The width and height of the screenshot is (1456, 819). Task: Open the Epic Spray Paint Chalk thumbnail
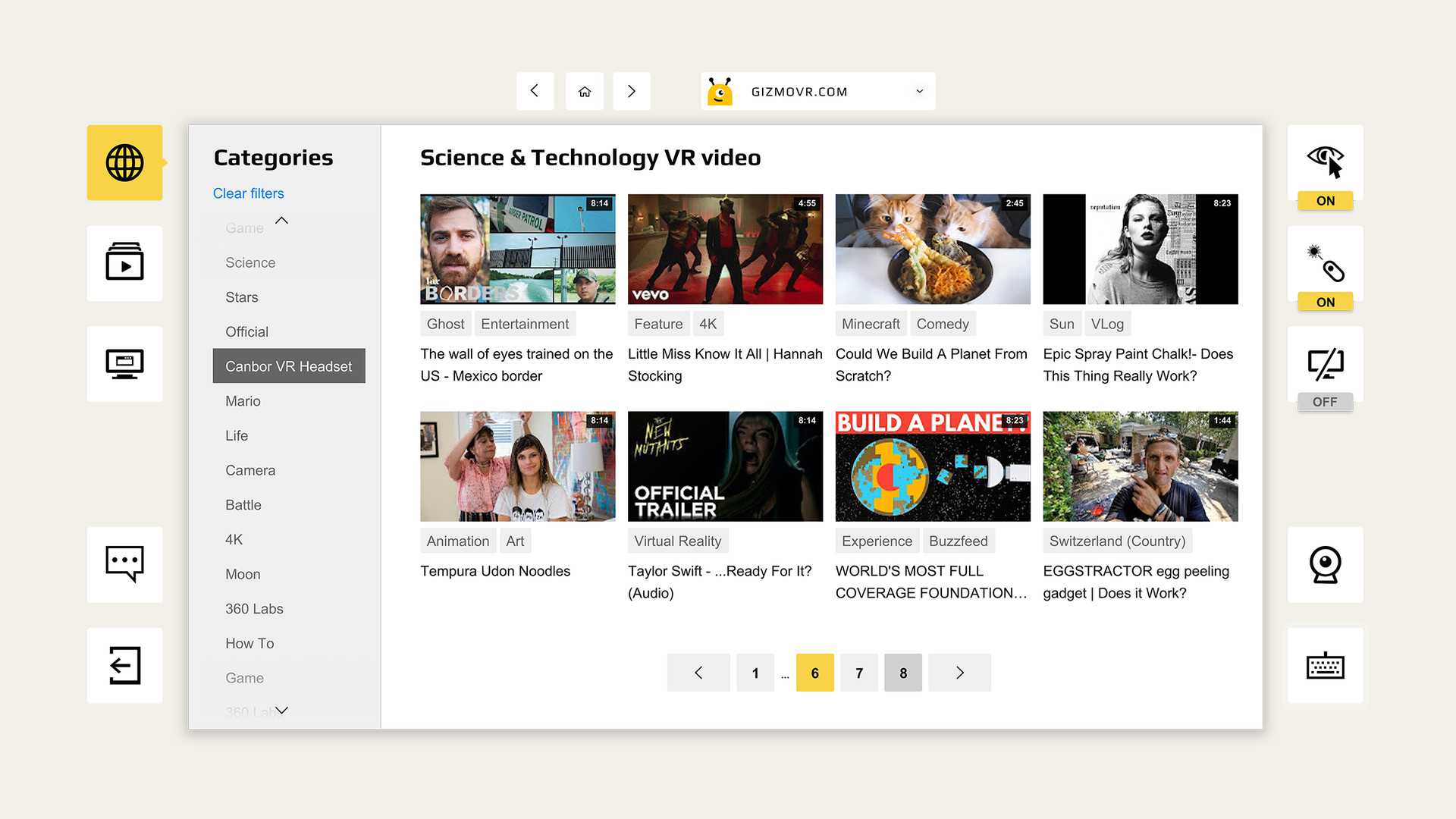point(1141,249)
